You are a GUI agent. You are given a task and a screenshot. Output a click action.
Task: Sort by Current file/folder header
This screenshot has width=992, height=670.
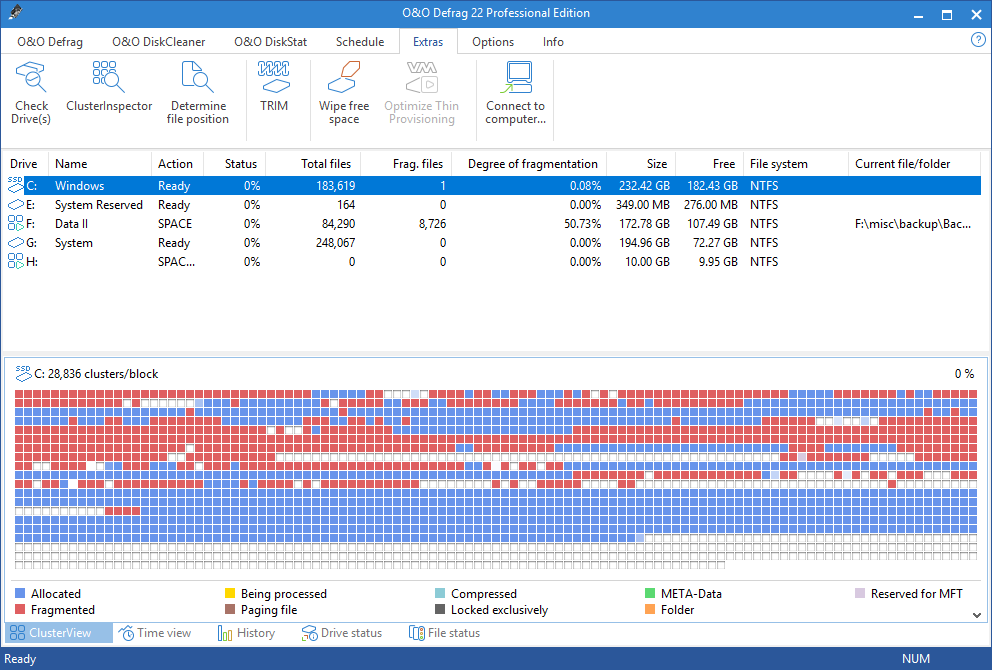click(915, 164)
